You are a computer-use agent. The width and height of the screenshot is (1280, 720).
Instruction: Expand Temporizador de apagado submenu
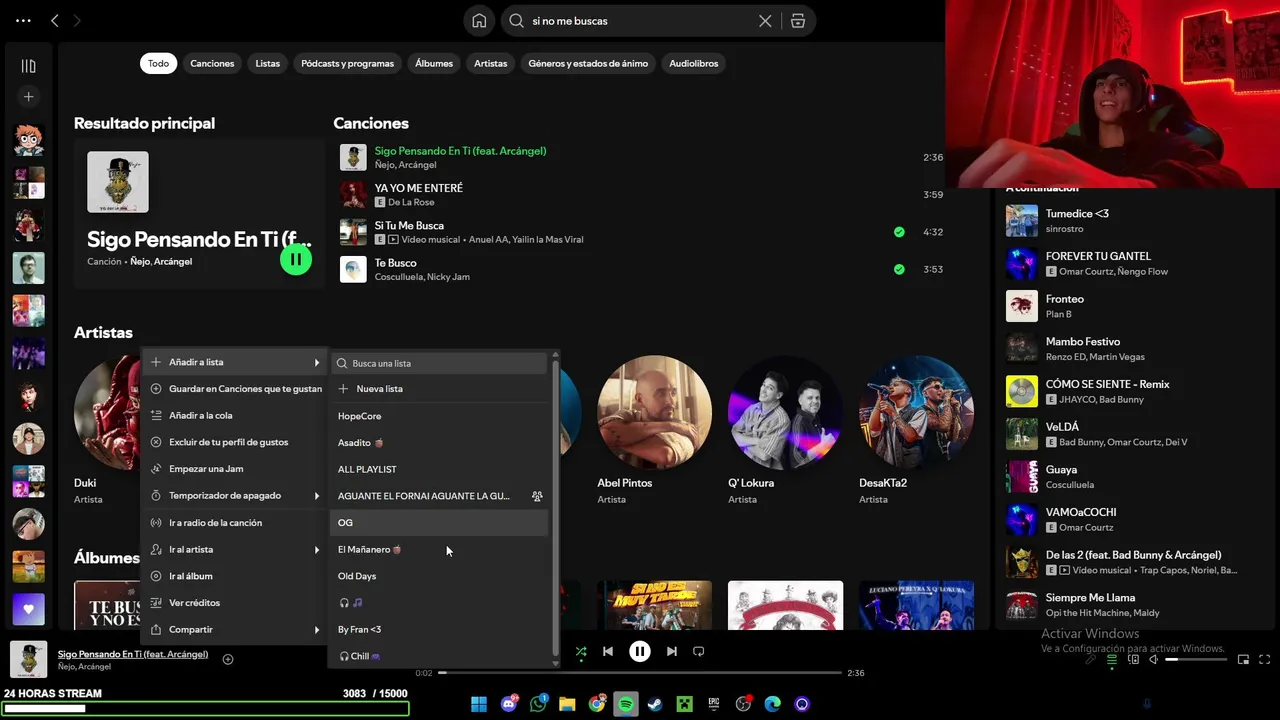[235, 495]
